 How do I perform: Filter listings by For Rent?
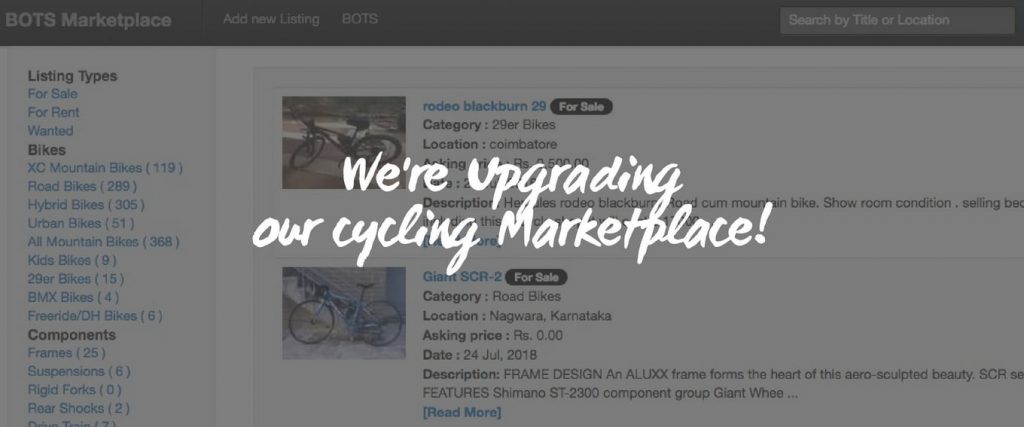click(54, 112)
